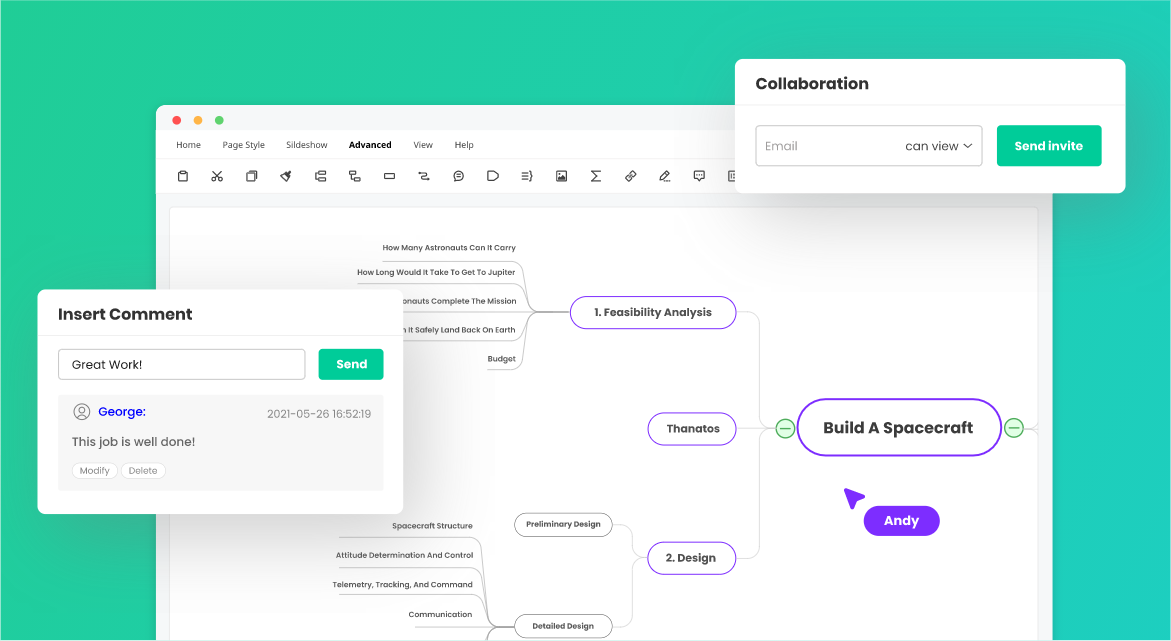Open the View menu
Screen dimensions: 1171x641
[423, 145]
